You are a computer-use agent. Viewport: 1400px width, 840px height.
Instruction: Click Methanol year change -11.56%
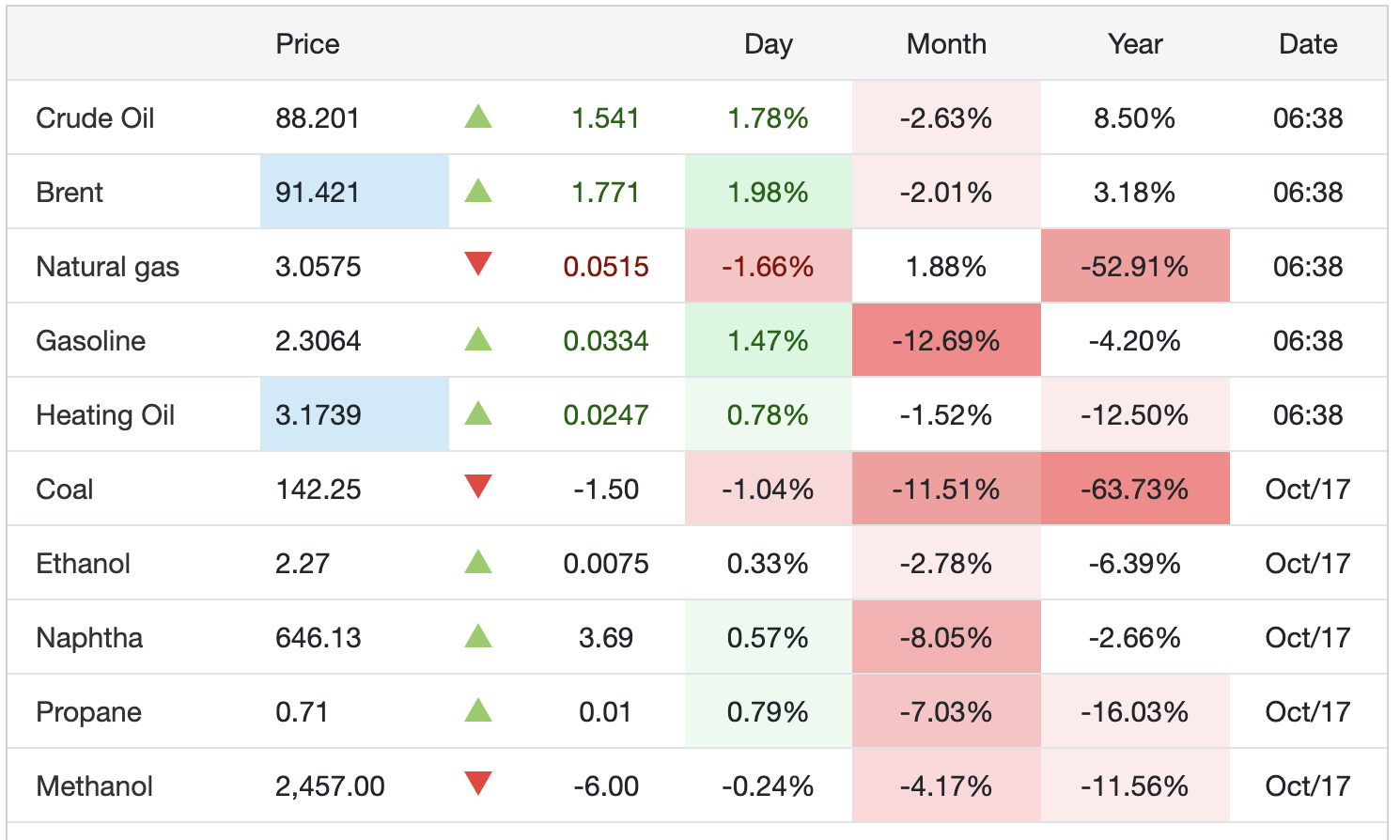click(x=1135, y=786)
